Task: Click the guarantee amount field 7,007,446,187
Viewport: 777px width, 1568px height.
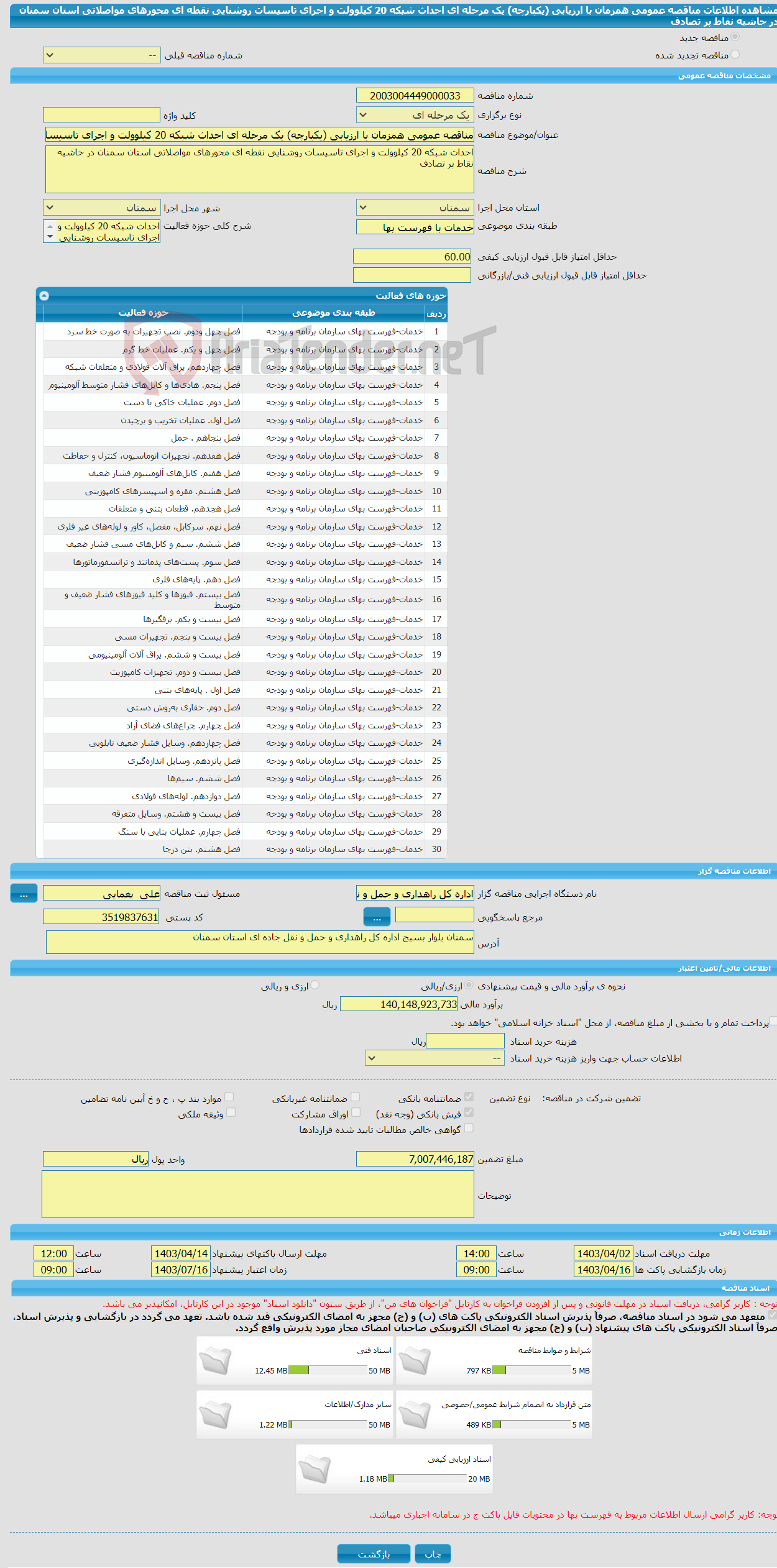Action: [x=415, y=1159]
